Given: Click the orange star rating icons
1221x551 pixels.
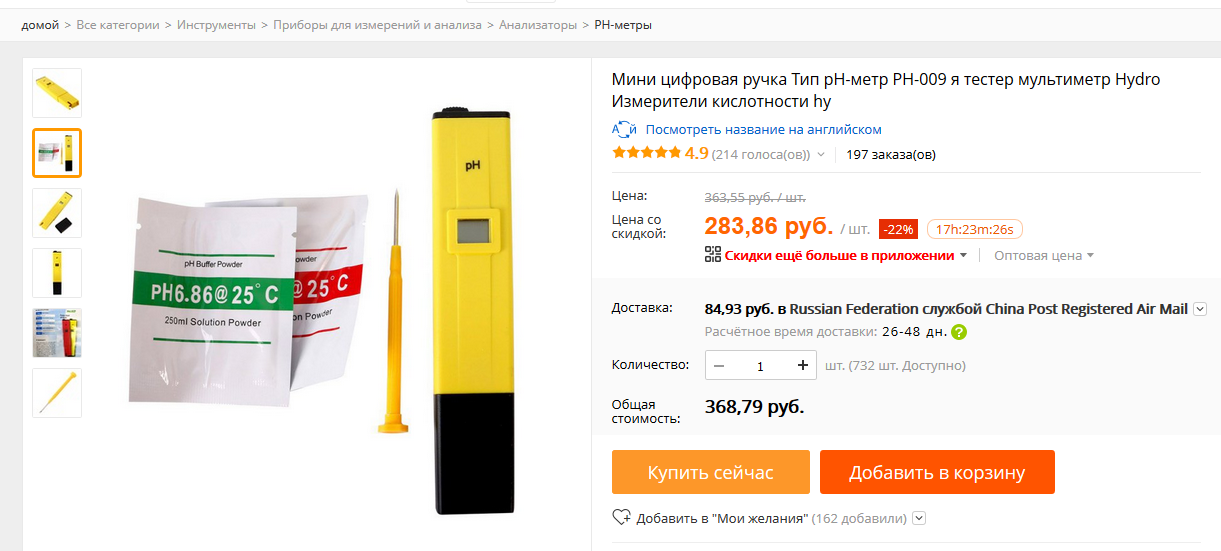Looking at the screenshot, I should [x=646, y=153].
